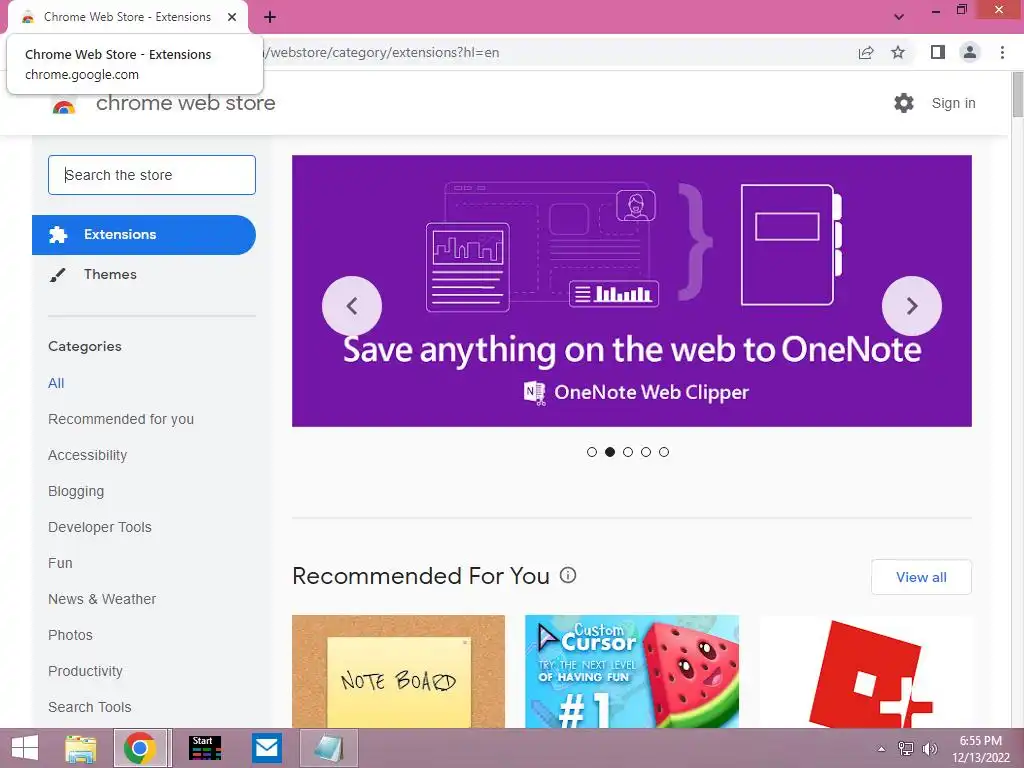Select the fifth carousel dot

click(x=664, y=452)
